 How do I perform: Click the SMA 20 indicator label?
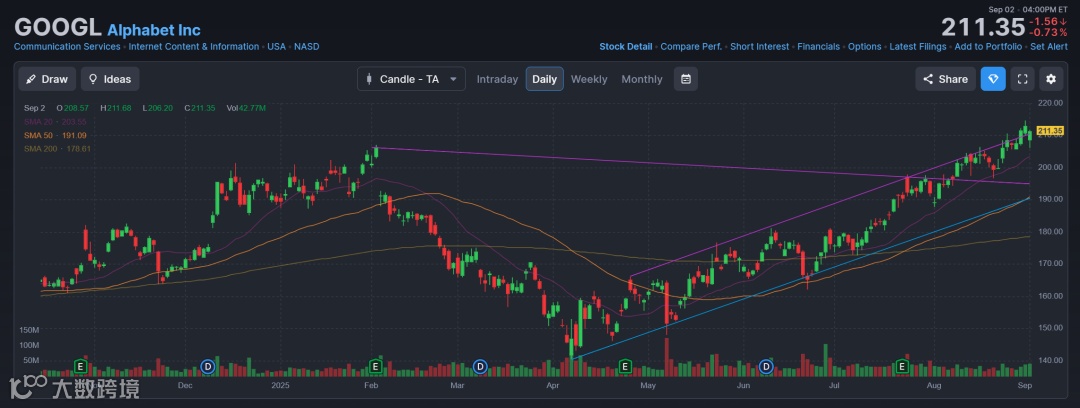pyautogui.click(x=57, y=121)
